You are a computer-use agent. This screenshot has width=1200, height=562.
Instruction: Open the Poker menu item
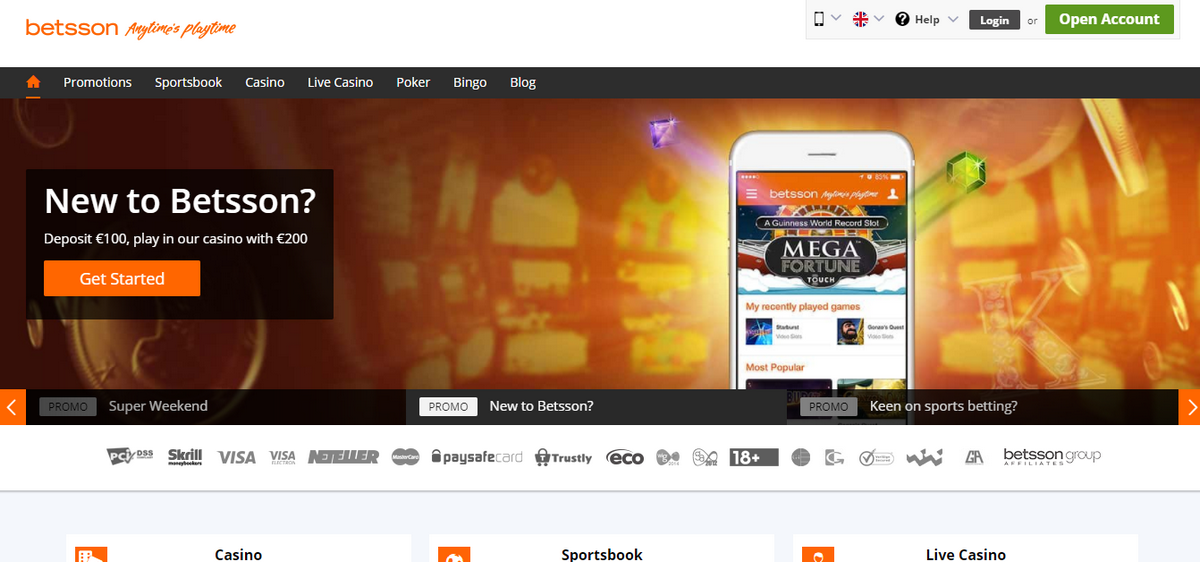(413, 82)
